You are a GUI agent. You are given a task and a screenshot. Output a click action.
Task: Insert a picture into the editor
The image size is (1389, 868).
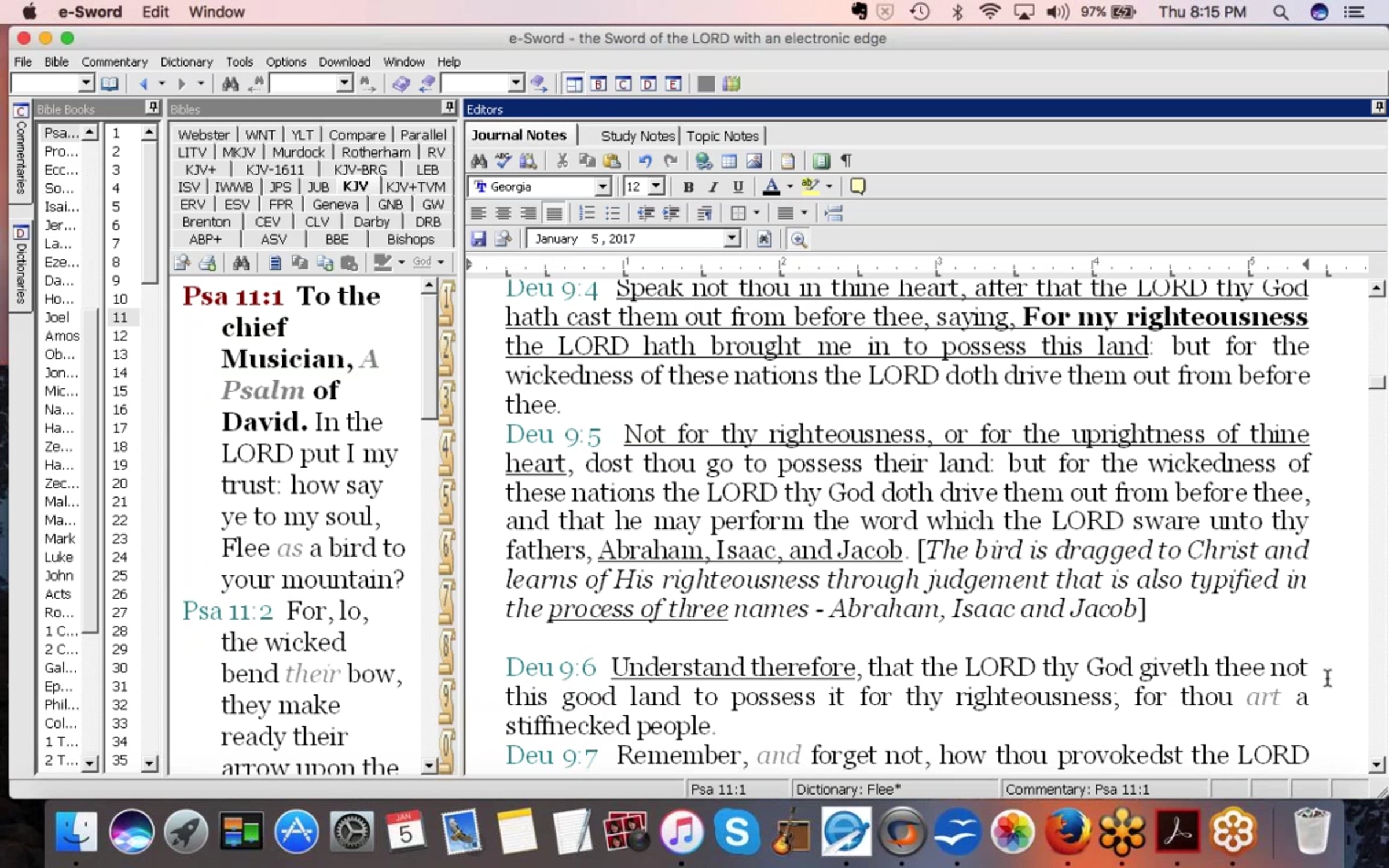754,161
